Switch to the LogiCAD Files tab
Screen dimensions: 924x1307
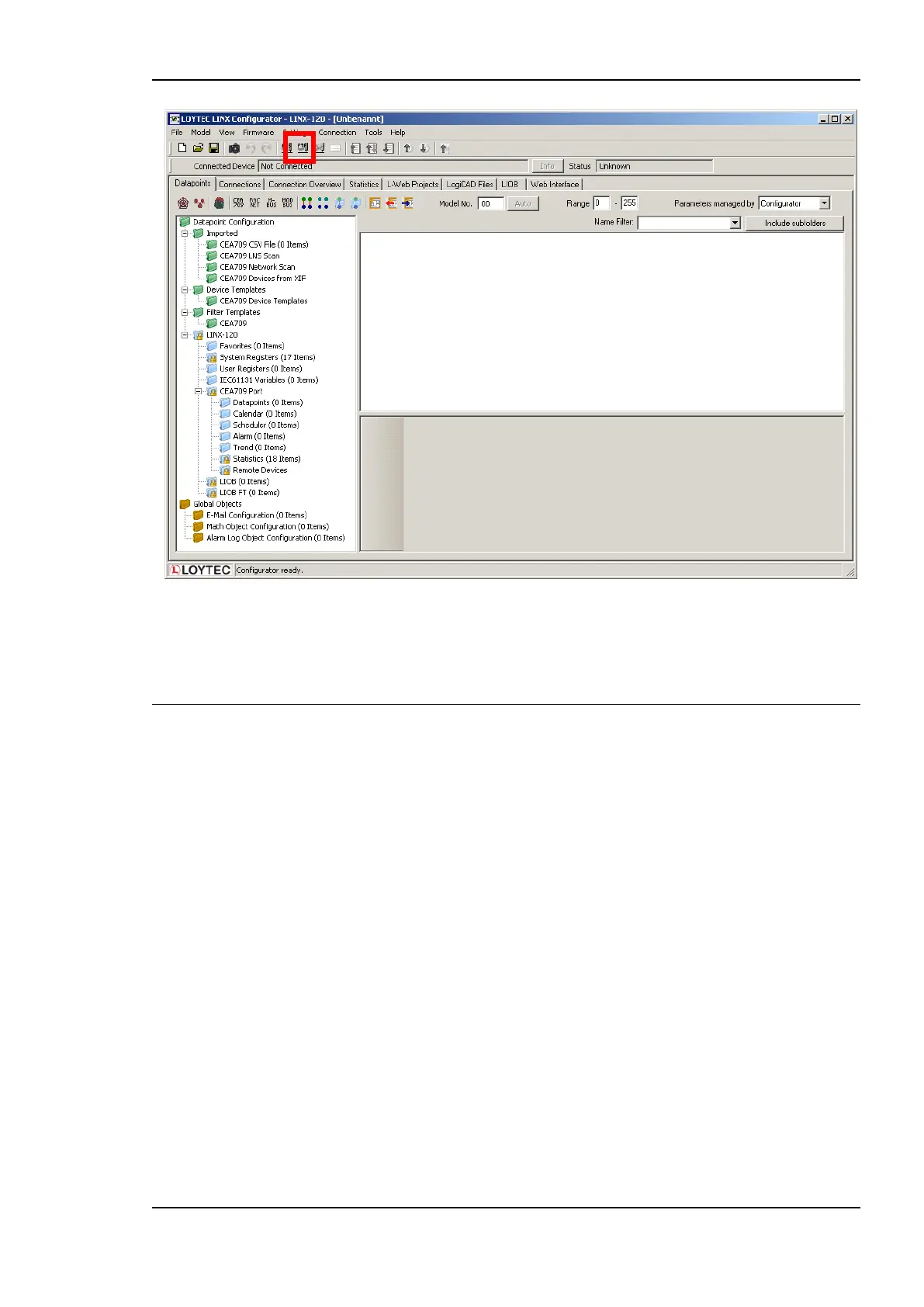[469, 185]
